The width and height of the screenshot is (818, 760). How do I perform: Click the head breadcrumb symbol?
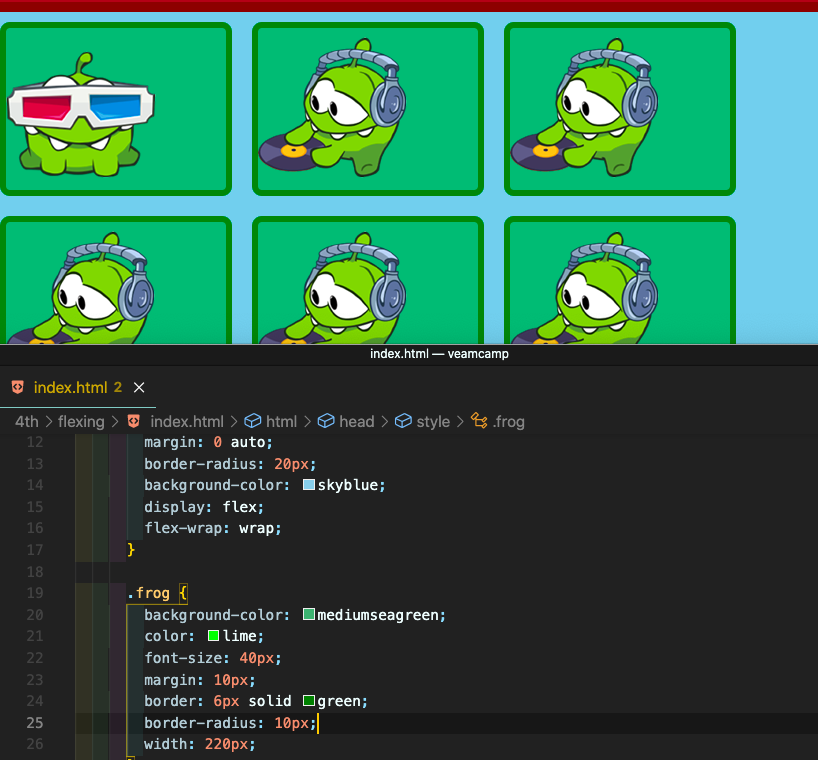click(357, 421)
